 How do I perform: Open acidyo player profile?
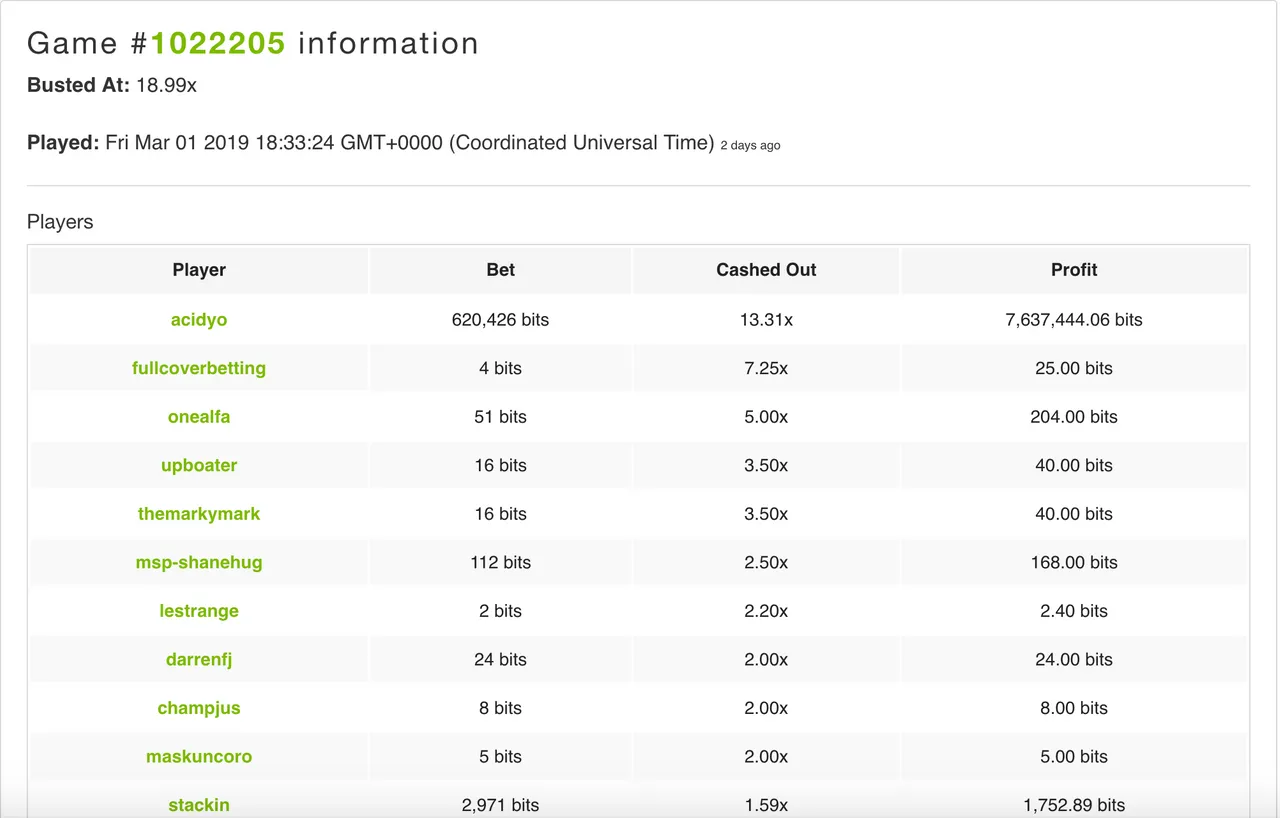pyautogui.click(x=199, y=320)
